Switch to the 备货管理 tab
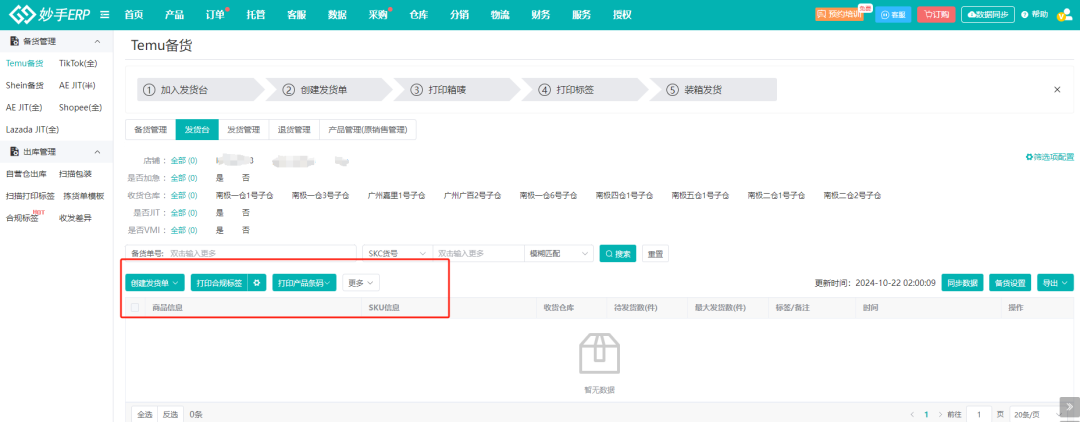 coord(150,129)
